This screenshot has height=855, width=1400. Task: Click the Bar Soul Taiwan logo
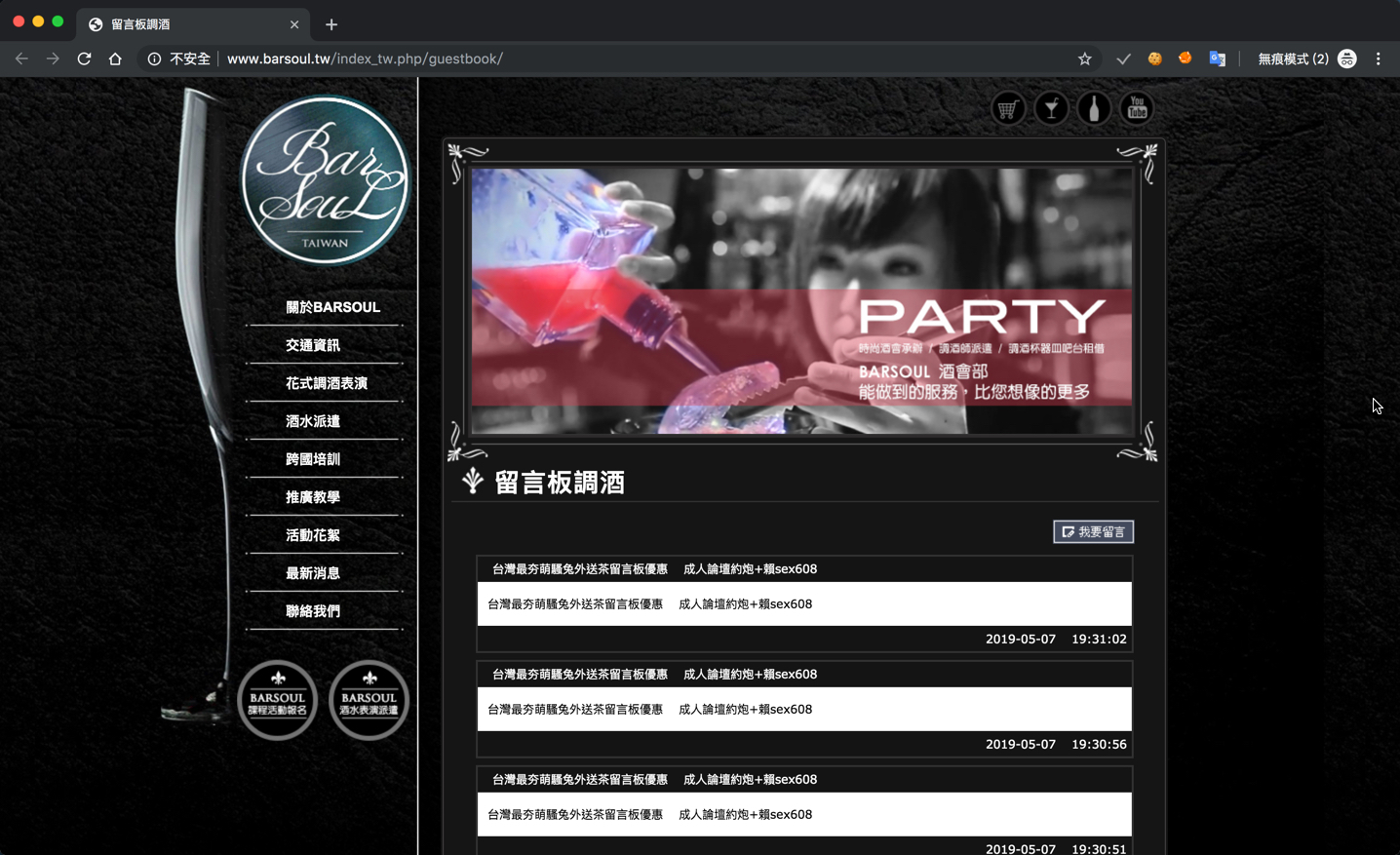325,180
